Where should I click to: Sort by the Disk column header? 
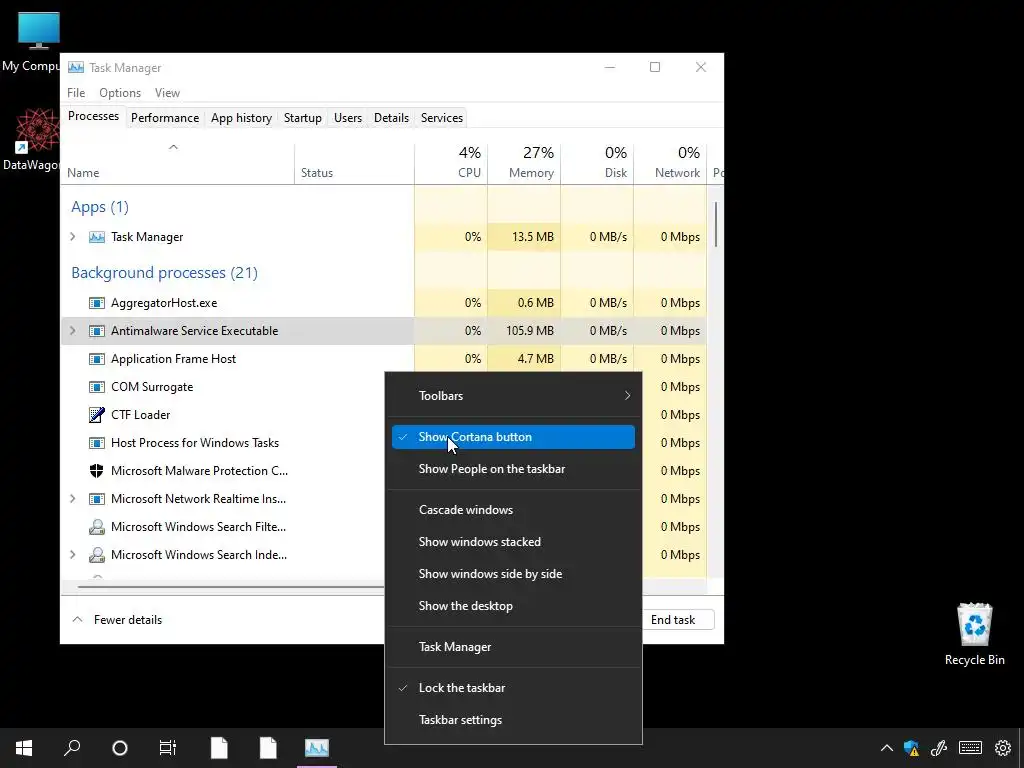click(x=598, y=163)
